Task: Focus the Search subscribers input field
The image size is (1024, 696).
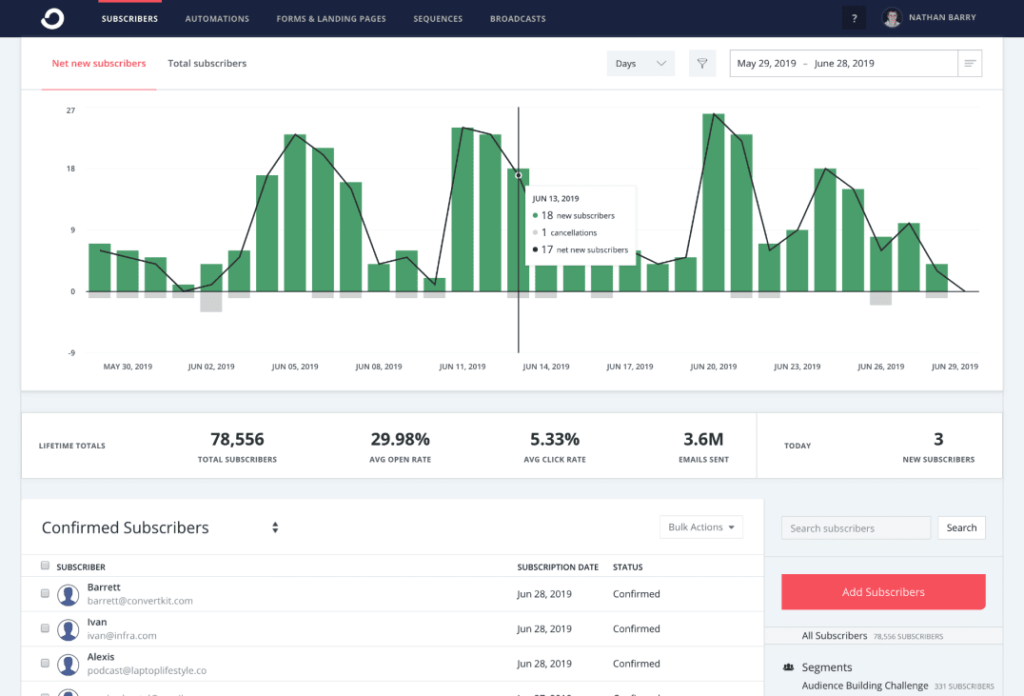Action: tap(855, 528)
